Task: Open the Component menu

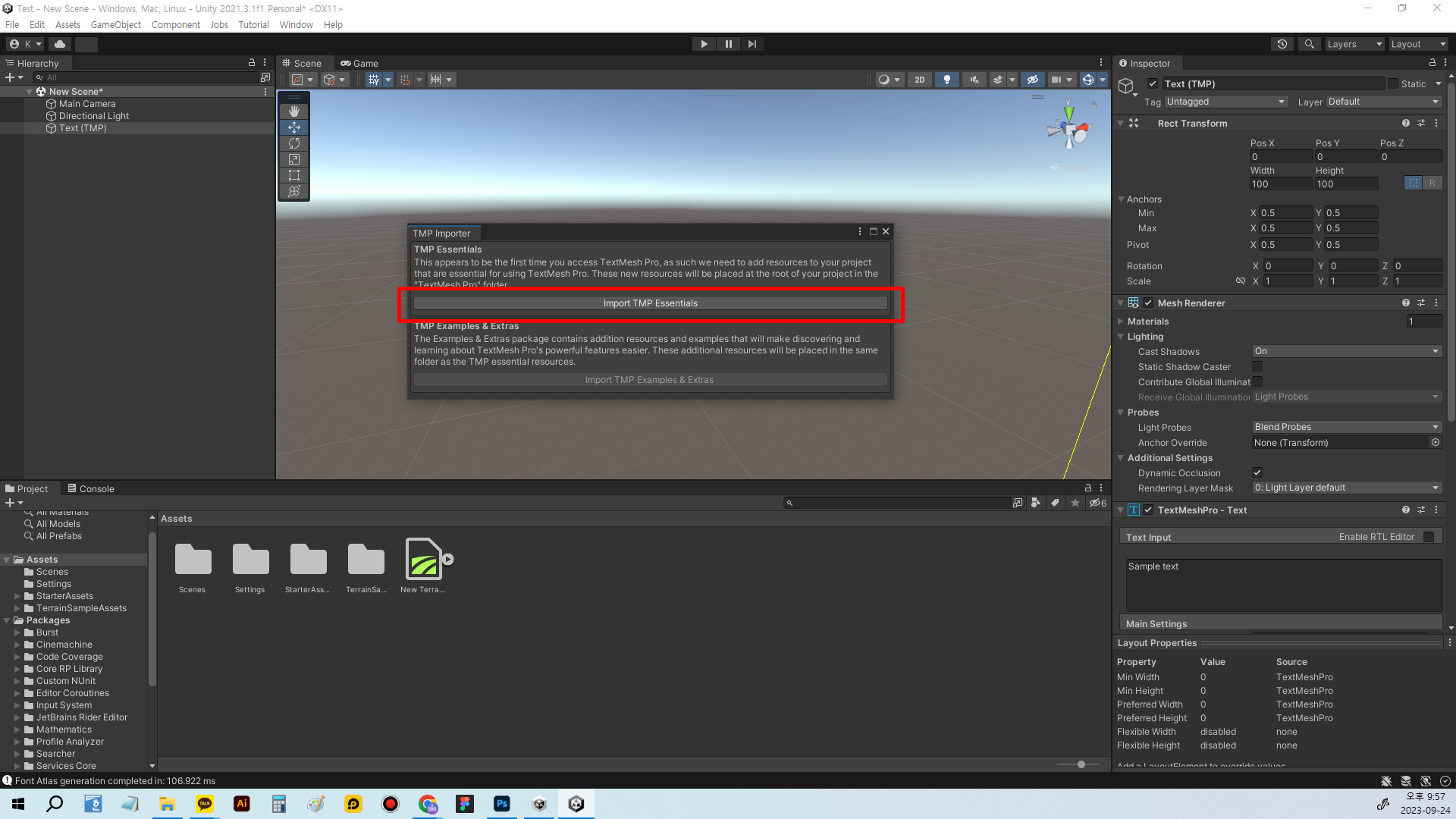Action: pos(176,24)
